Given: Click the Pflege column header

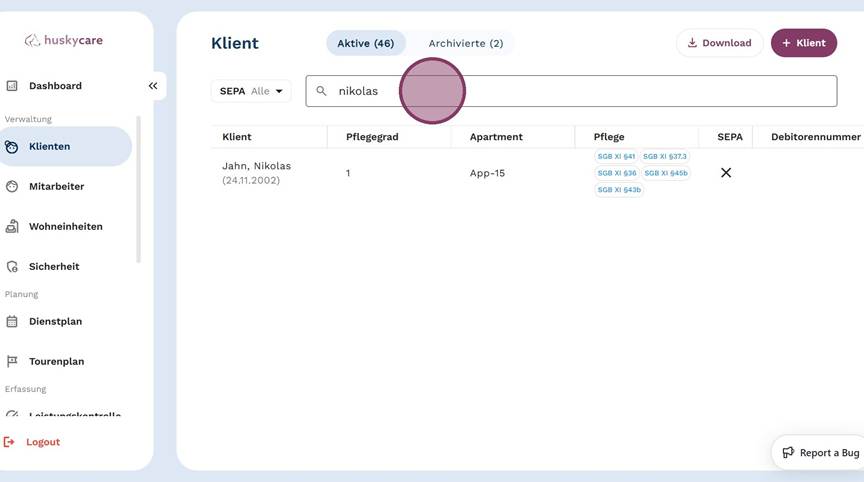Looking at the screenshot, I should tap(609, 137).
